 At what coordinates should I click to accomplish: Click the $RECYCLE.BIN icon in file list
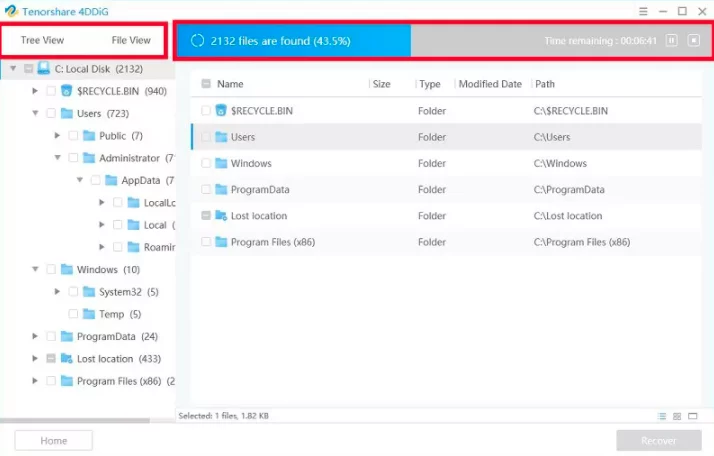coord(221,110)
